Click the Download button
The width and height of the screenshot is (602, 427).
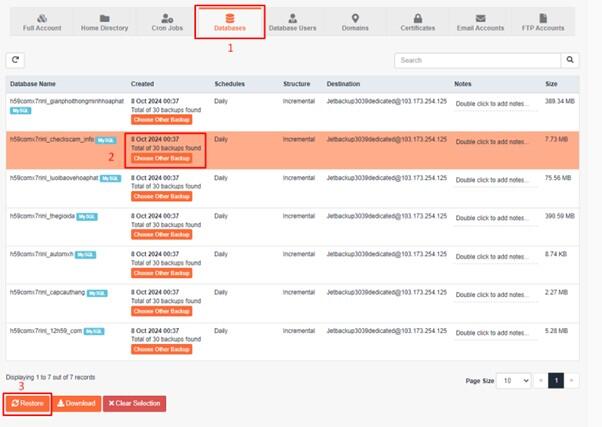point(76,404)
